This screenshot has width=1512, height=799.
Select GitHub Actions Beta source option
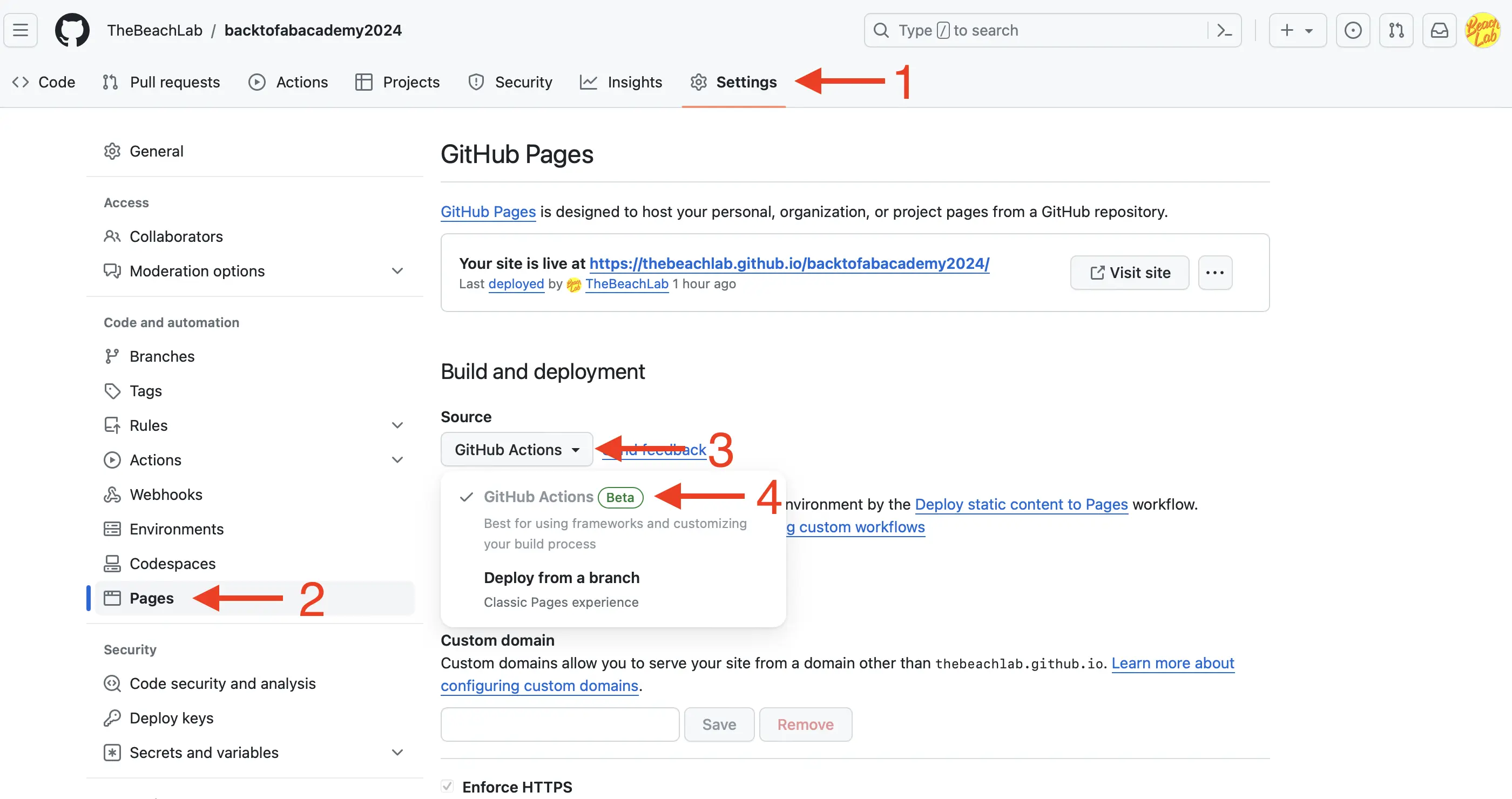click(x=613, y=519)
